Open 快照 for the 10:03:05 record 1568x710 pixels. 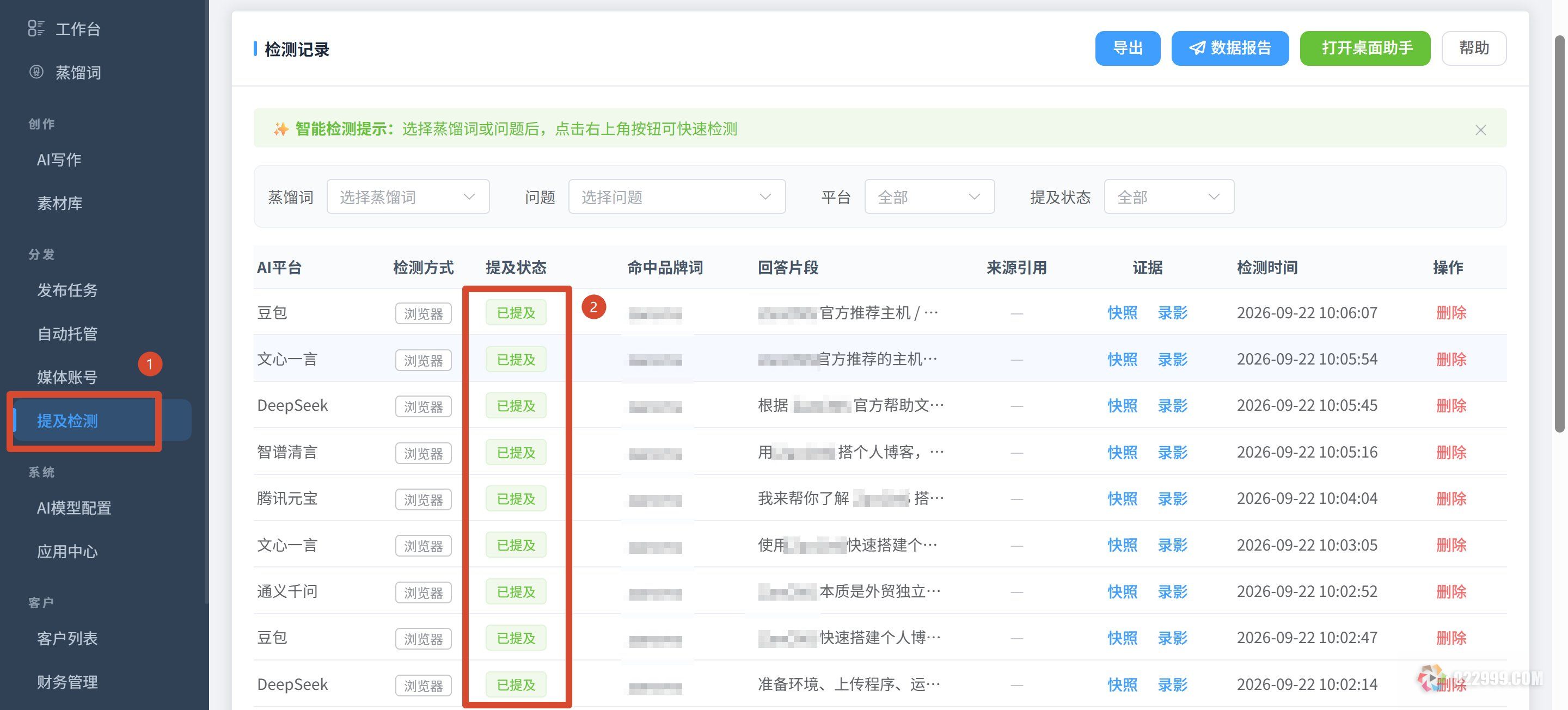(x=1122, y=545)
